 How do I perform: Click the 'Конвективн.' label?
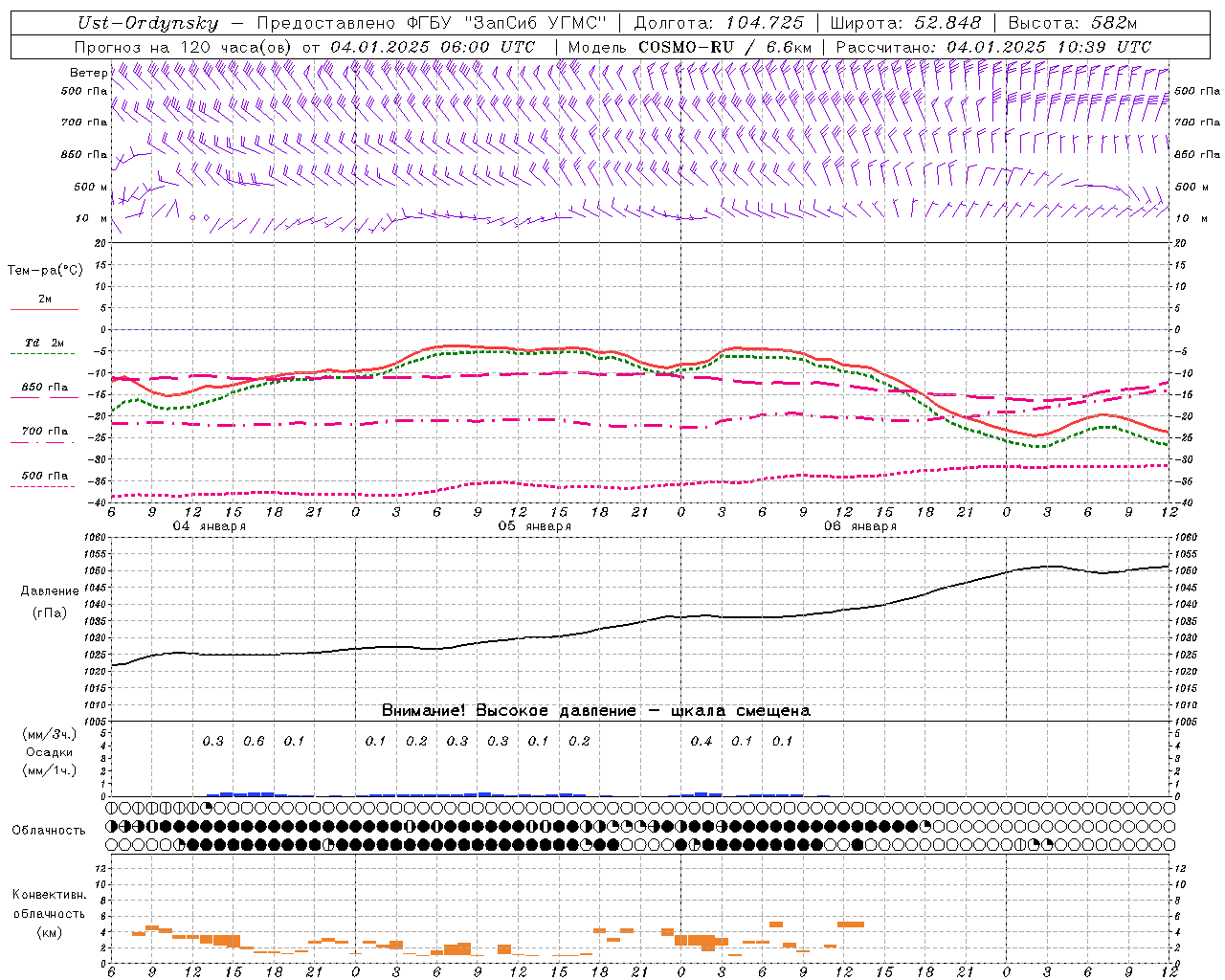coord(49,895)
